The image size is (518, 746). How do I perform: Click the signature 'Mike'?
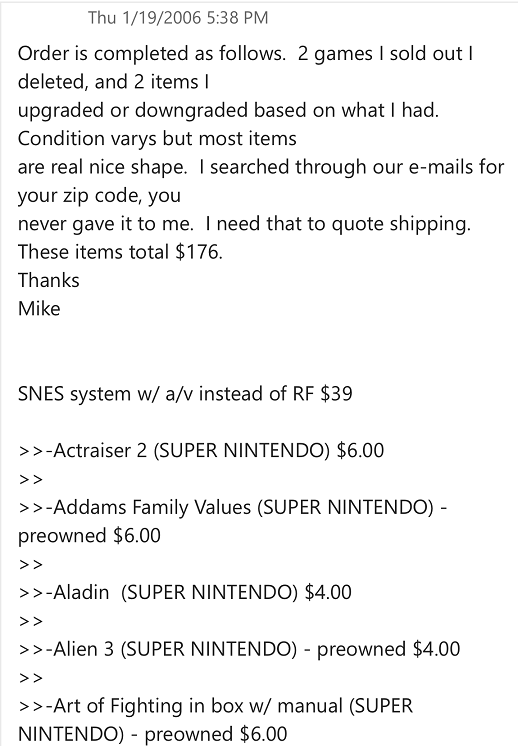pos(39,309)
